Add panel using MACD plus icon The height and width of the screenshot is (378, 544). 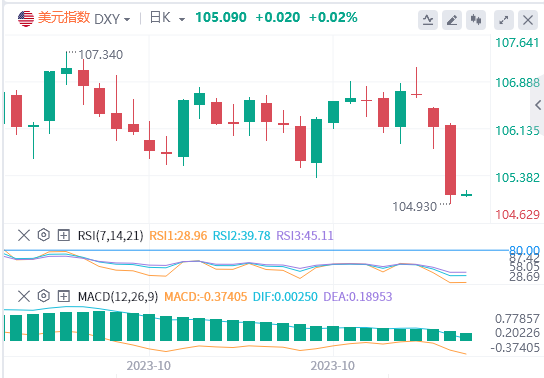pos(63,297)
